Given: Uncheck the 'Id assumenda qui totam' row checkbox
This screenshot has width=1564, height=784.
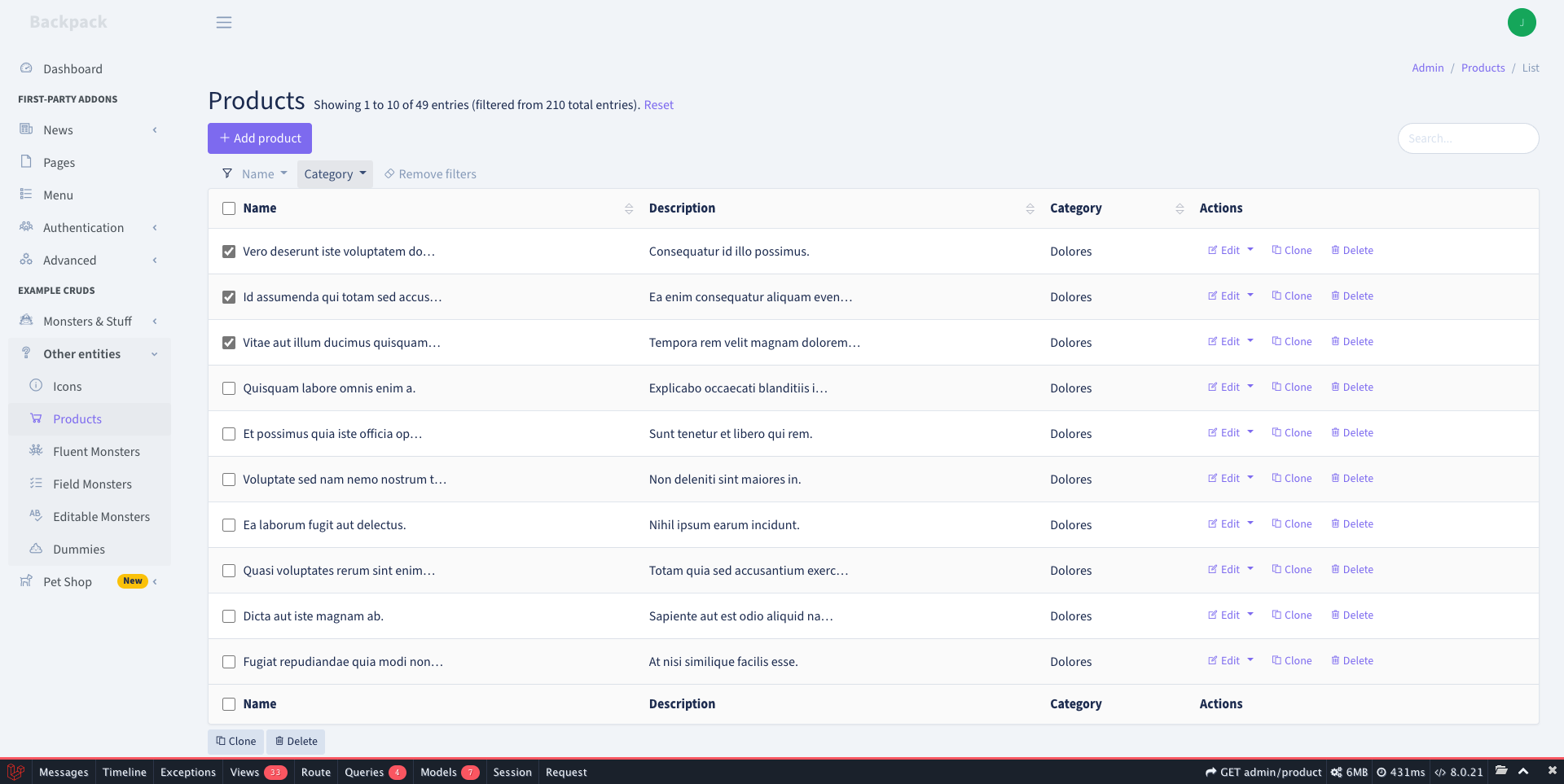Looking at the screenshot, I should coord(229,297).
